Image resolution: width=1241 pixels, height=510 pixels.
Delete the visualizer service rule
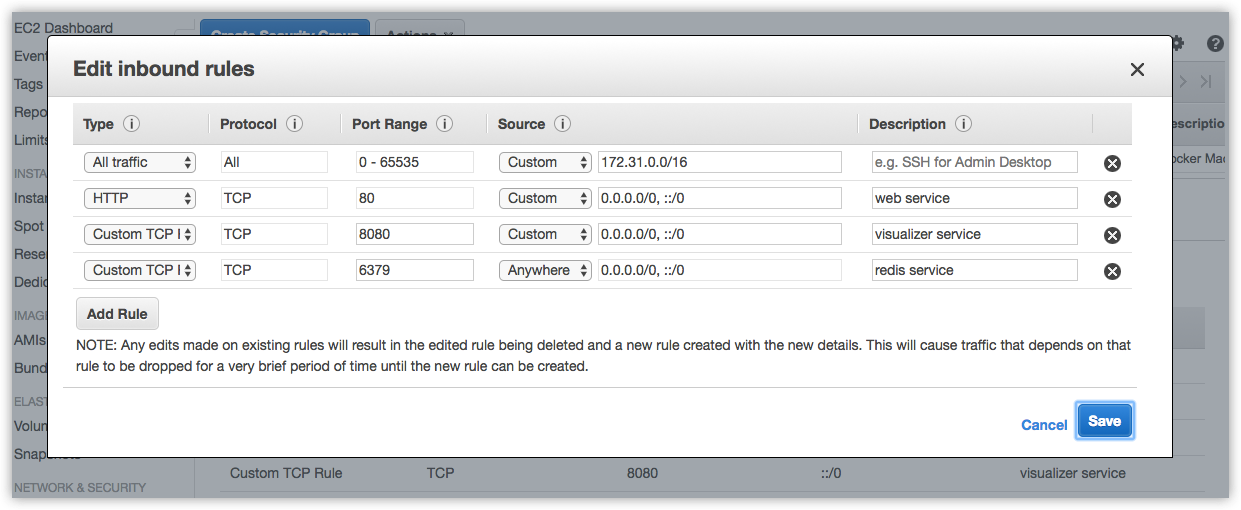pyautogui.click(x=1111, y=235)
